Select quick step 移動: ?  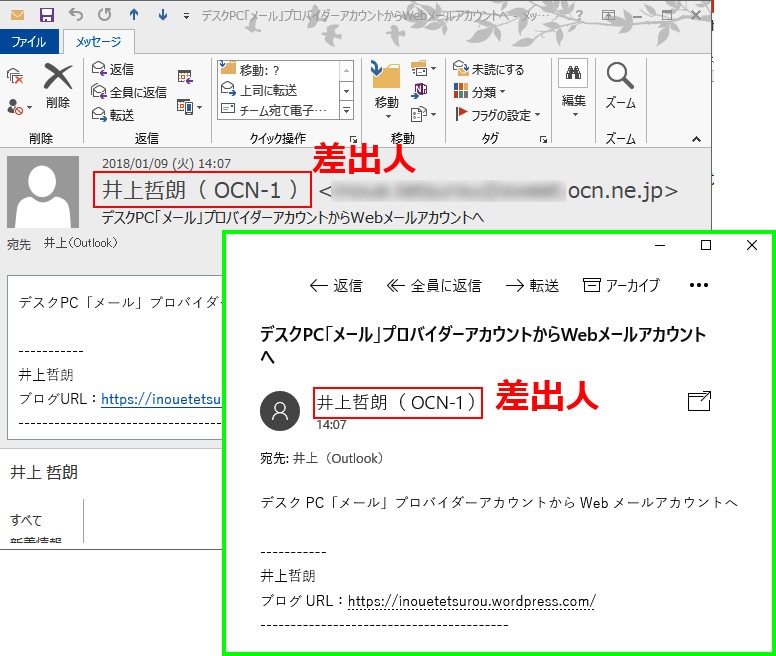click(x=279, y=70)
